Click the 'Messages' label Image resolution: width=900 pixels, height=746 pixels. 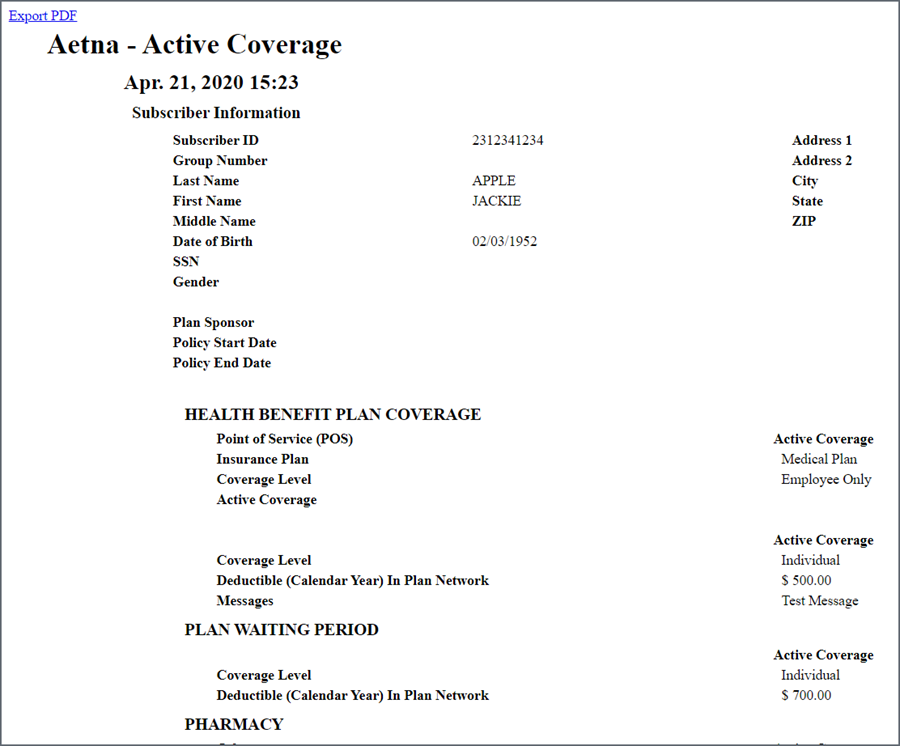click(245, 601)
